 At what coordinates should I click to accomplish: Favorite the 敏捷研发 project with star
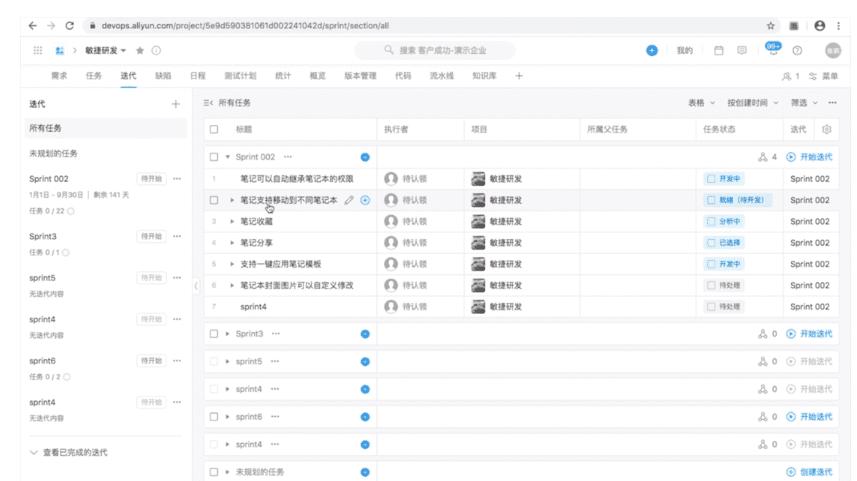(x=140, y=50)
